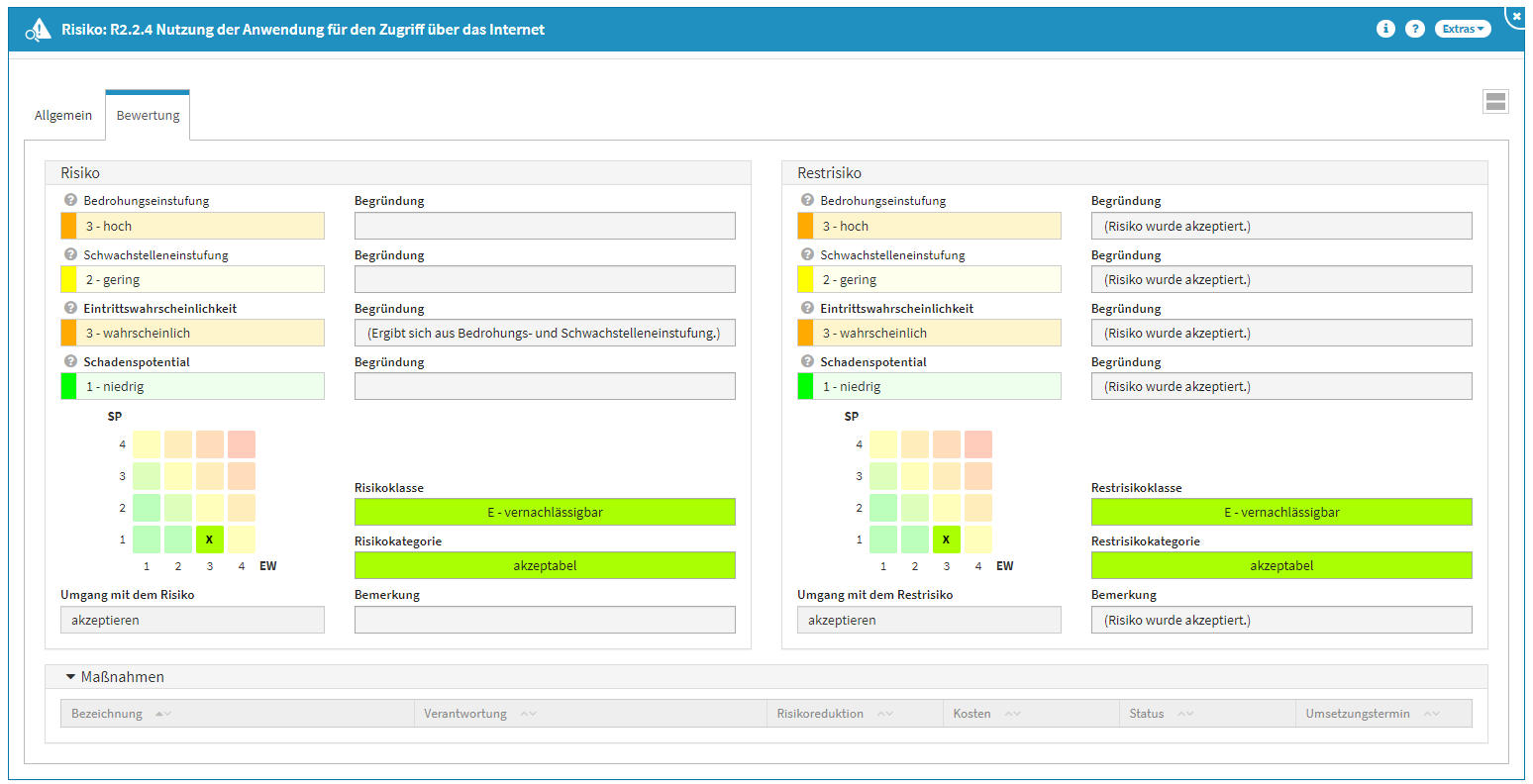
Task: Open 'Umgang mit dem Risiko' akzeptieren field
Action: 193,620
